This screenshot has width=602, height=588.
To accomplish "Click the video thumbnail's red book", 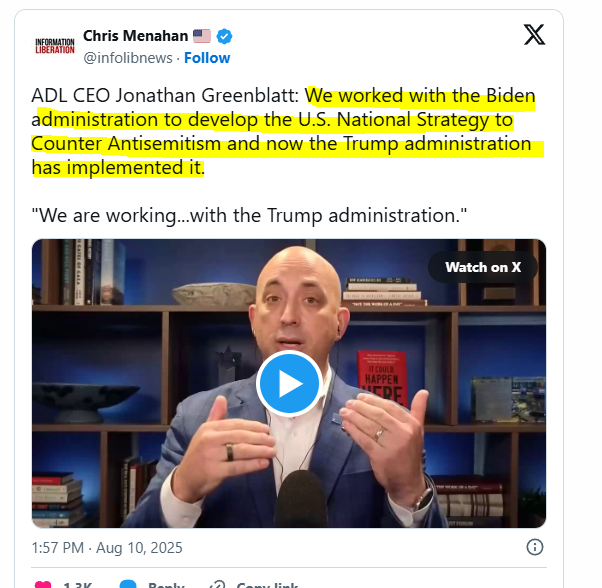I will coord(382,378).
